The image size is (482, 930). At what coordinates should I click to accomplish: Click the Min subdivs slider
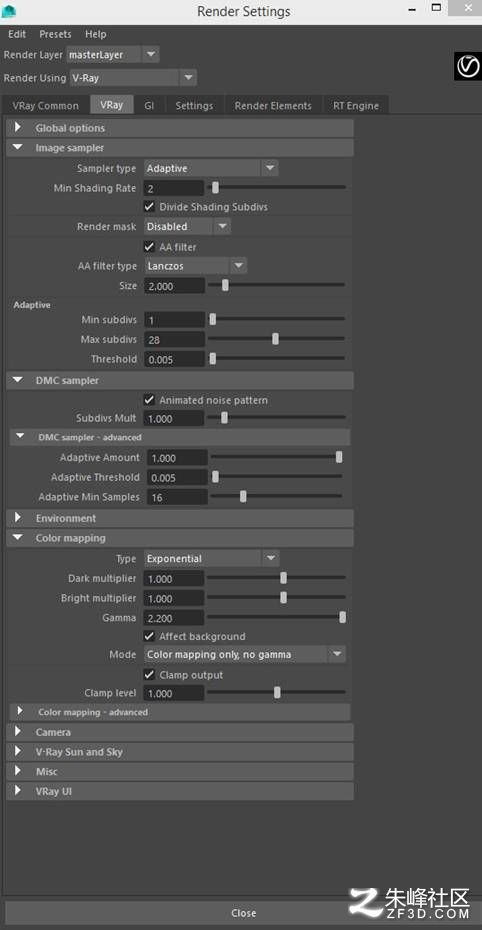tap(276, 320)
